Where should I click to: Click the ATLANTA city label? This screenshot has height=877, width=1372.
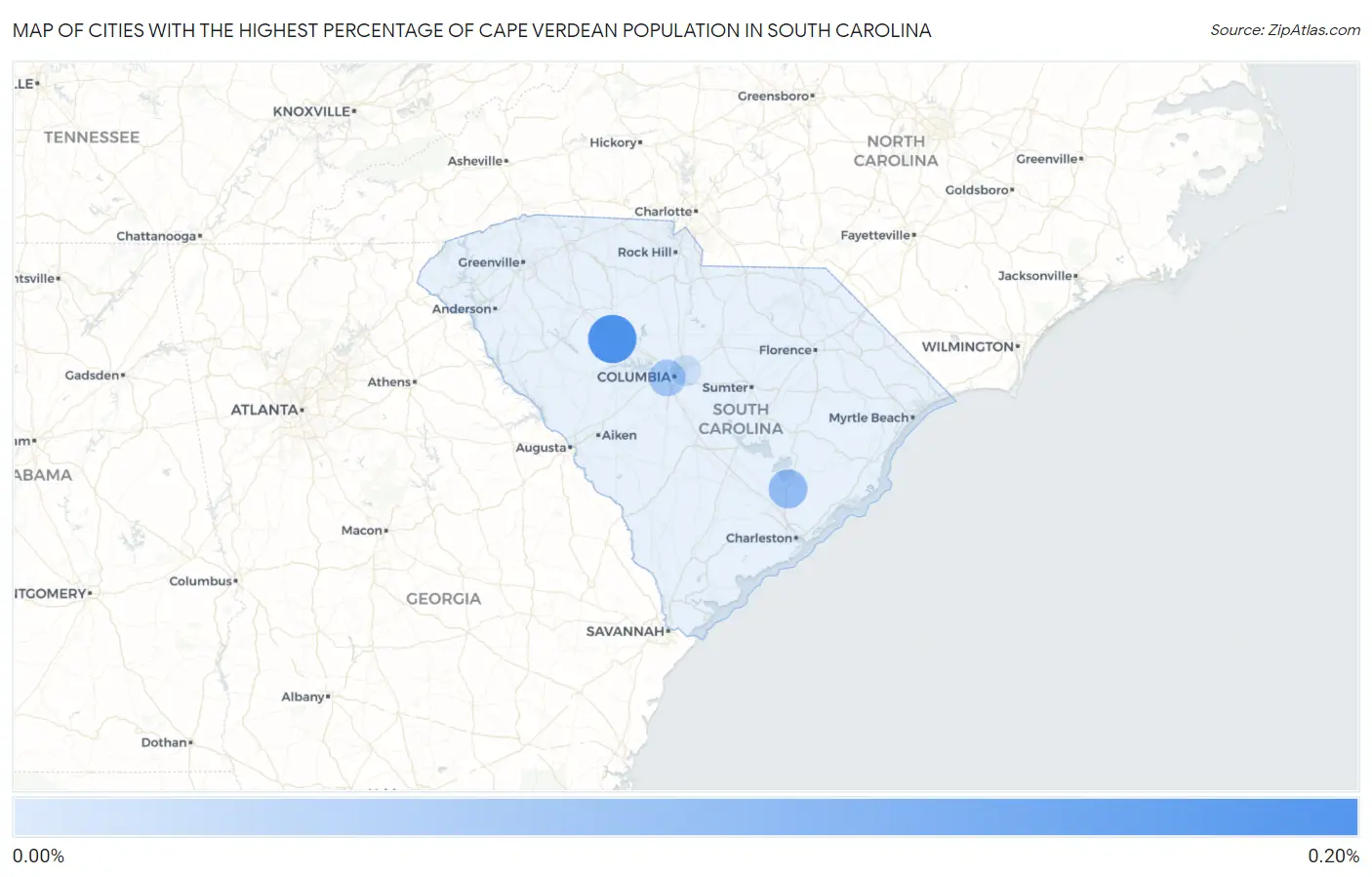[x=264, y=410]
